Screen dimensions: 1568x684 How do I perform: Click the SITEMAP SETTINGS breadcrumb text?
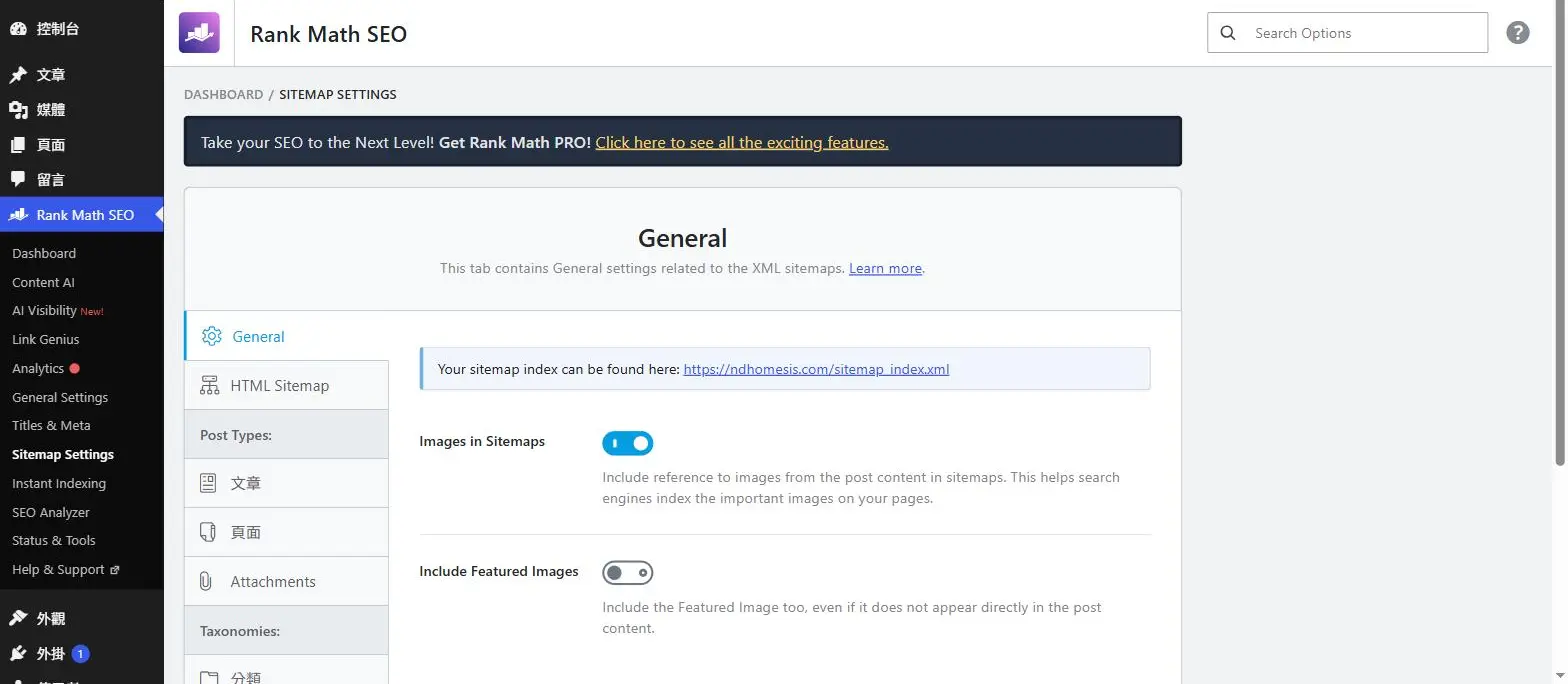338,94
